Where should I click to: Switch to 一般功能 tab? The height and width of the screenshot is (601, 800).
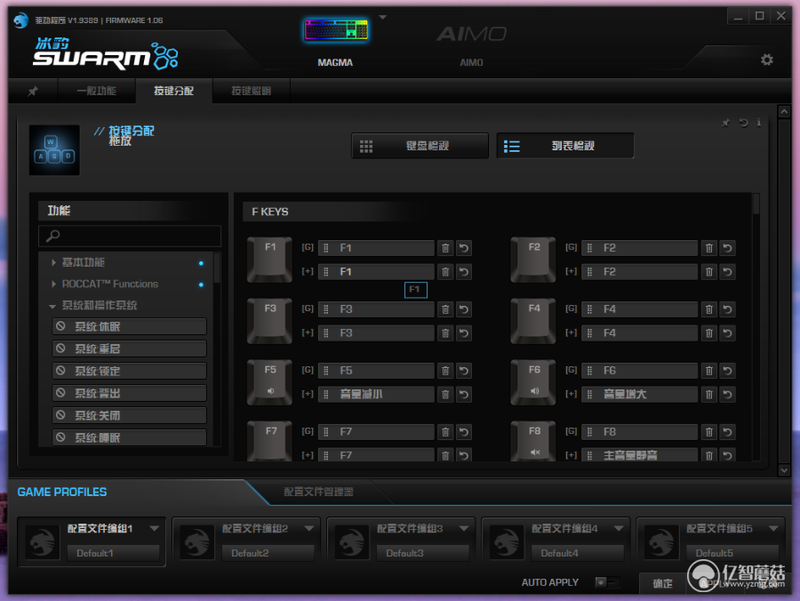97,91
